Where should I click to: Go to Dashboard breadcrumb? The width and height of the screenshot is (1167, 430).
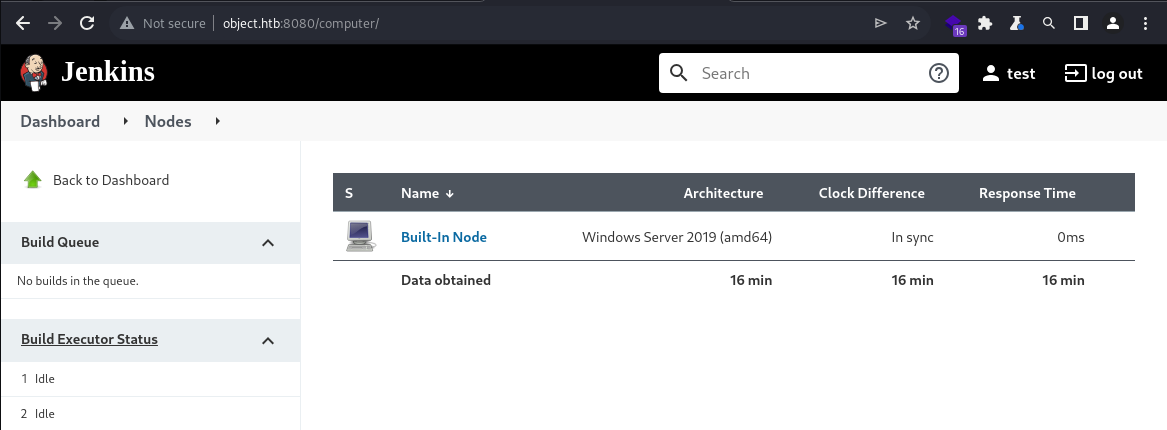click(x=60, y=121)
